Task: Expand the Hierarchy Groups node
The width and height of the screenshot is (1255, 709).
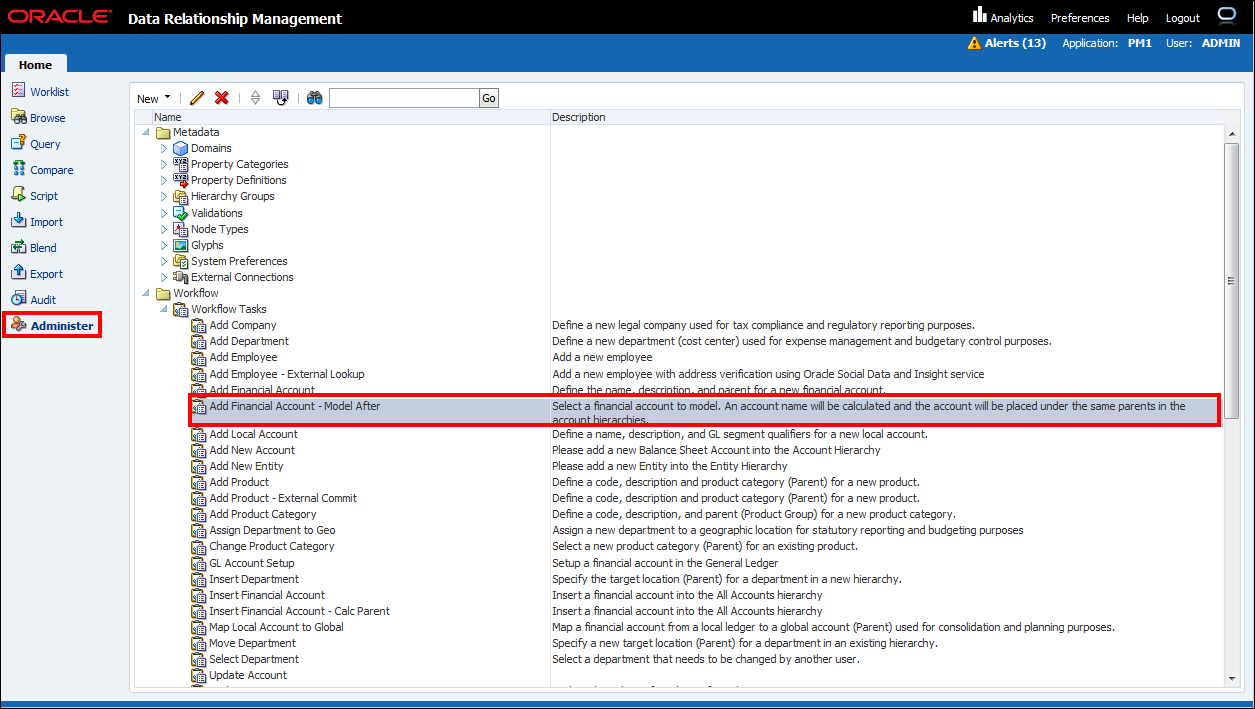Action: pos(165,196)
